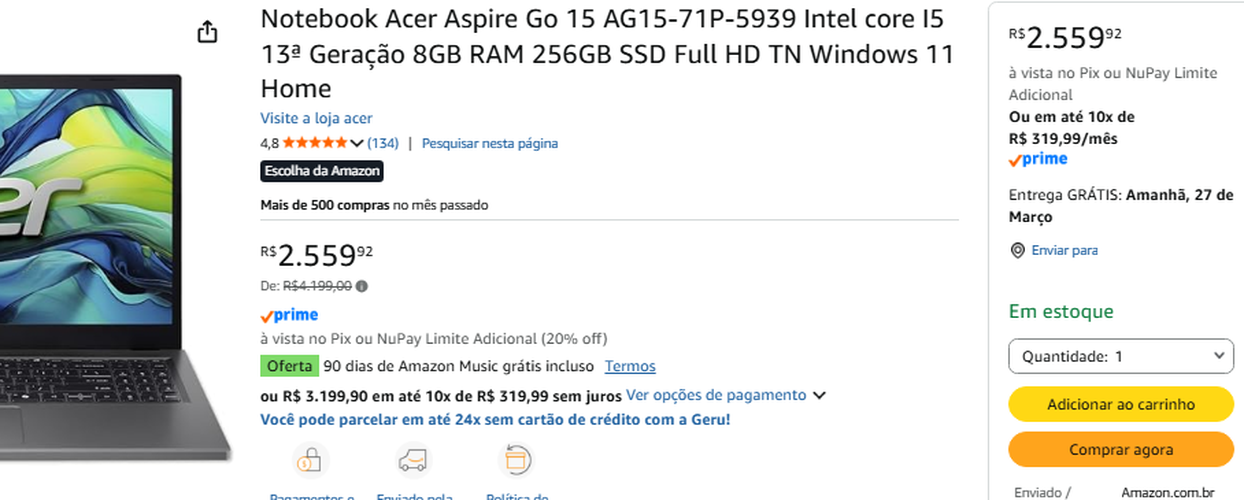Click the share icon above product image
This screenshot has width=1244, height=500.
[x=207, y=32]
